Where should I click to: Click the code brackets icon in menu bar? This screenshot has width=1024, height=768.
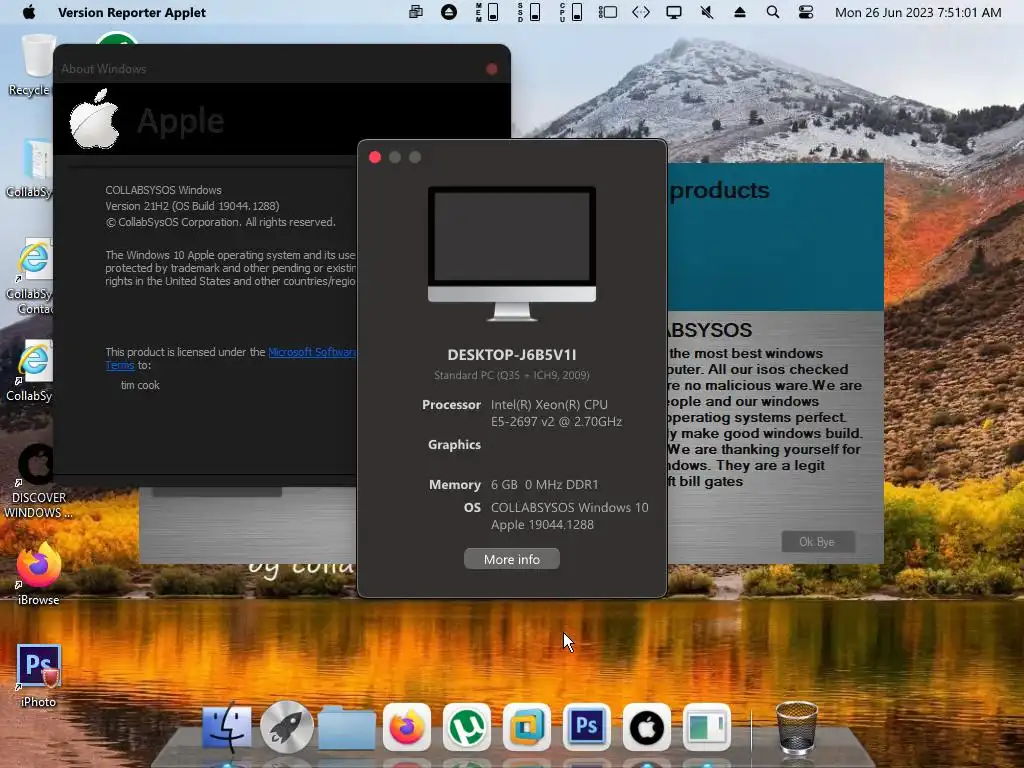click(641, 12)
